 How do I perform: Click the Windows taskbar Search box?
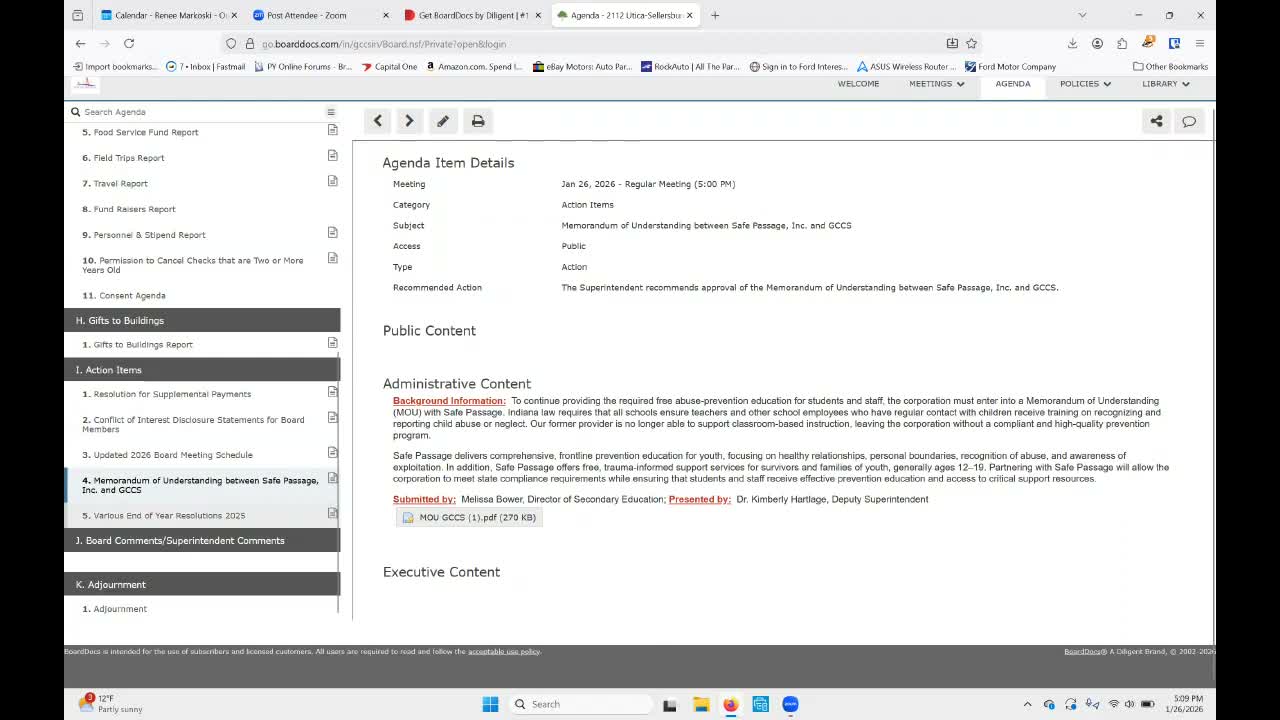click(581, 704)
